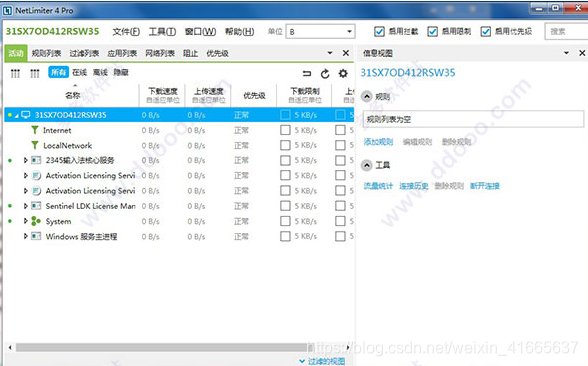
Task: Select the 离线 filter button
Action: [x=100, y=72]
